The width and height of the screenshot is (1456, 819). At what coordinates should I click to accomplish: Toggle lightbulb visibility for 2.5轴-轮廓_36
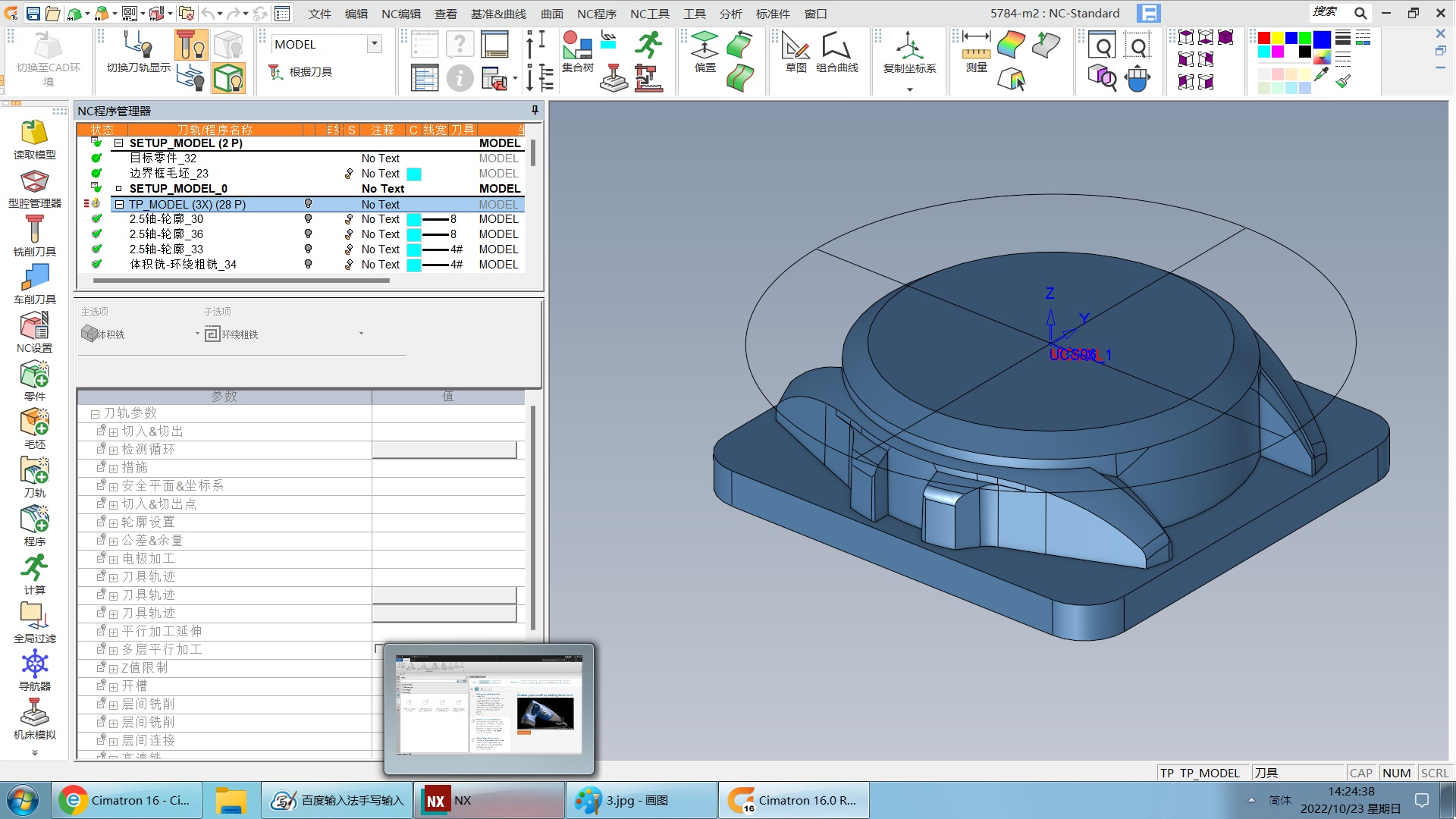pyautogui.click(x=308, y=234)
